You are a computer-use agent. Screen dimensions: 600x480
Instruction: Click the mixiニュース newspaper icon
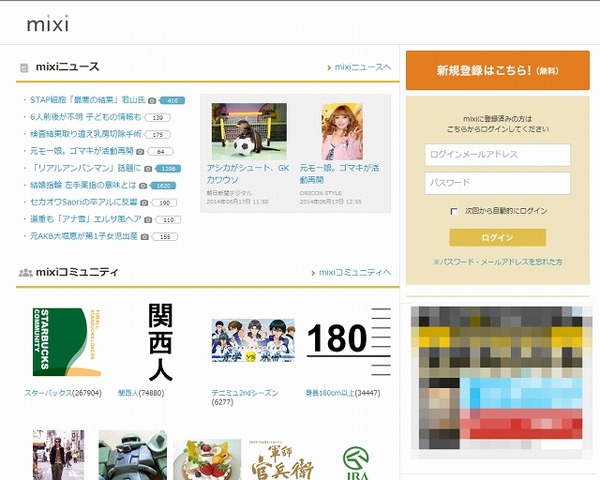point(24,68)
